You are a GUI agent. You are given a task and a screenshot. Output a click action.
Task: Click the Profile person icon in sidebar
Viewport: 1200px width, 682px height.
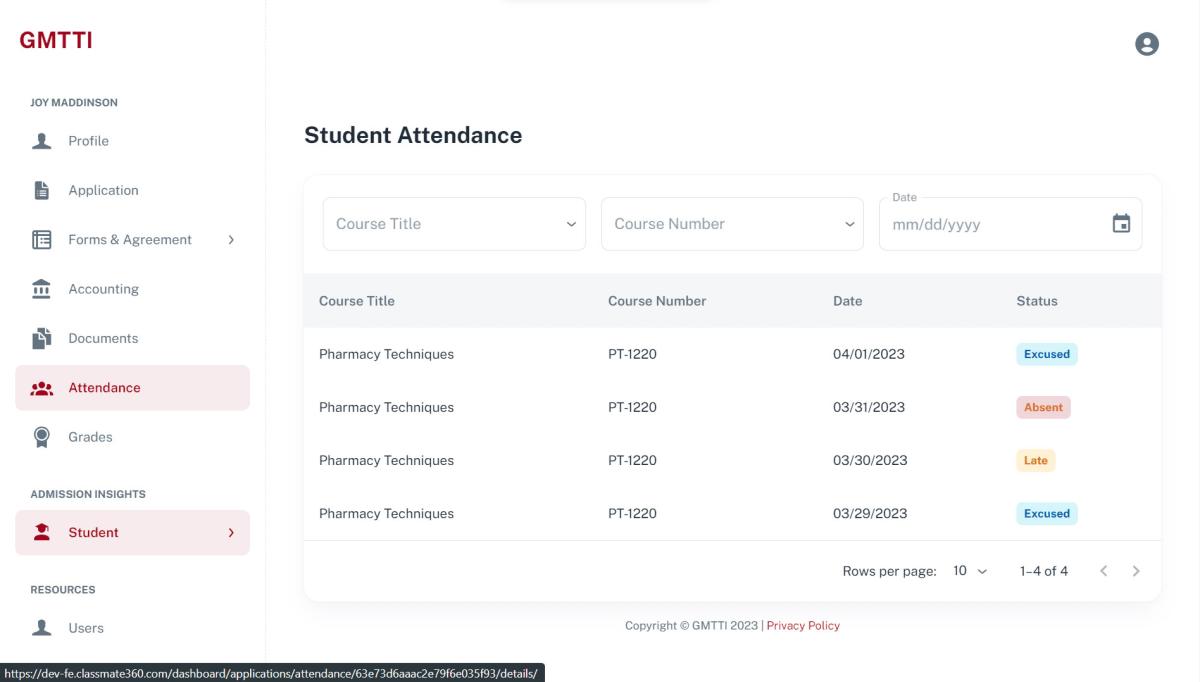(42, 141)
